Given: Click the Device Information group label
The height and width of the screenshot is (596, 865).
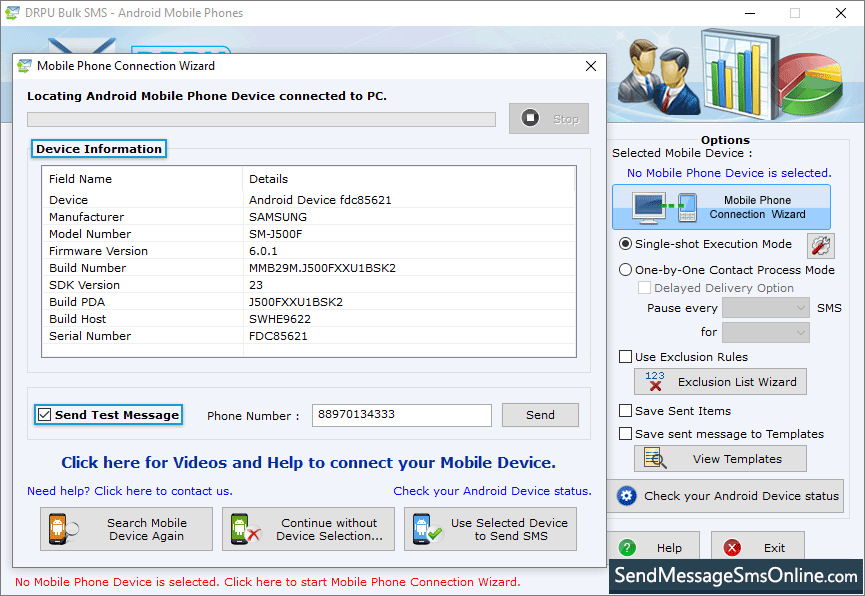Looking at the screenshot, I should coord(99,149).
